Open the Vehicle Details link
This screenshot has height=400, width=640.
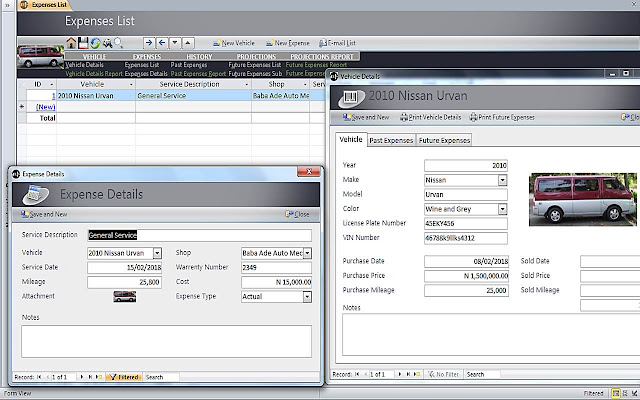(84, 65)
